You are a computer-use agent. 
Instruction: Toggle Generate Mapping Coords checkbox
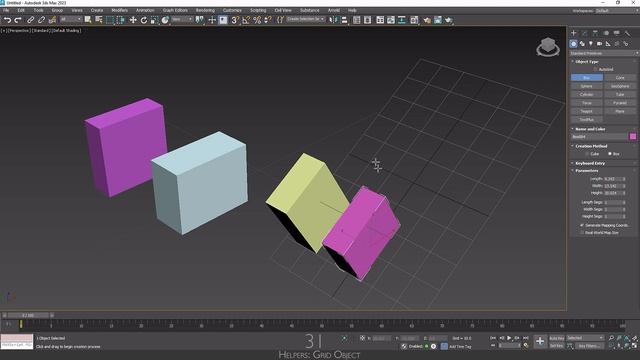point(582,225)
